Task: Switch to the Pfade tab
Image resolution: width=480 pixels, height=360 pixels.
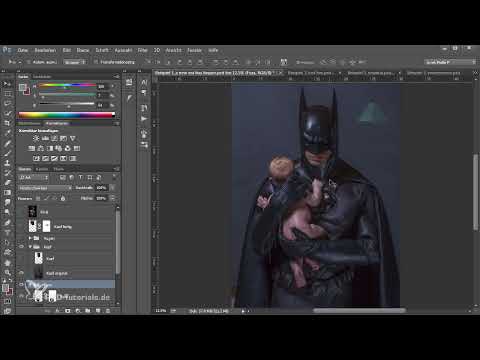Action: click(x=59, y=169)
